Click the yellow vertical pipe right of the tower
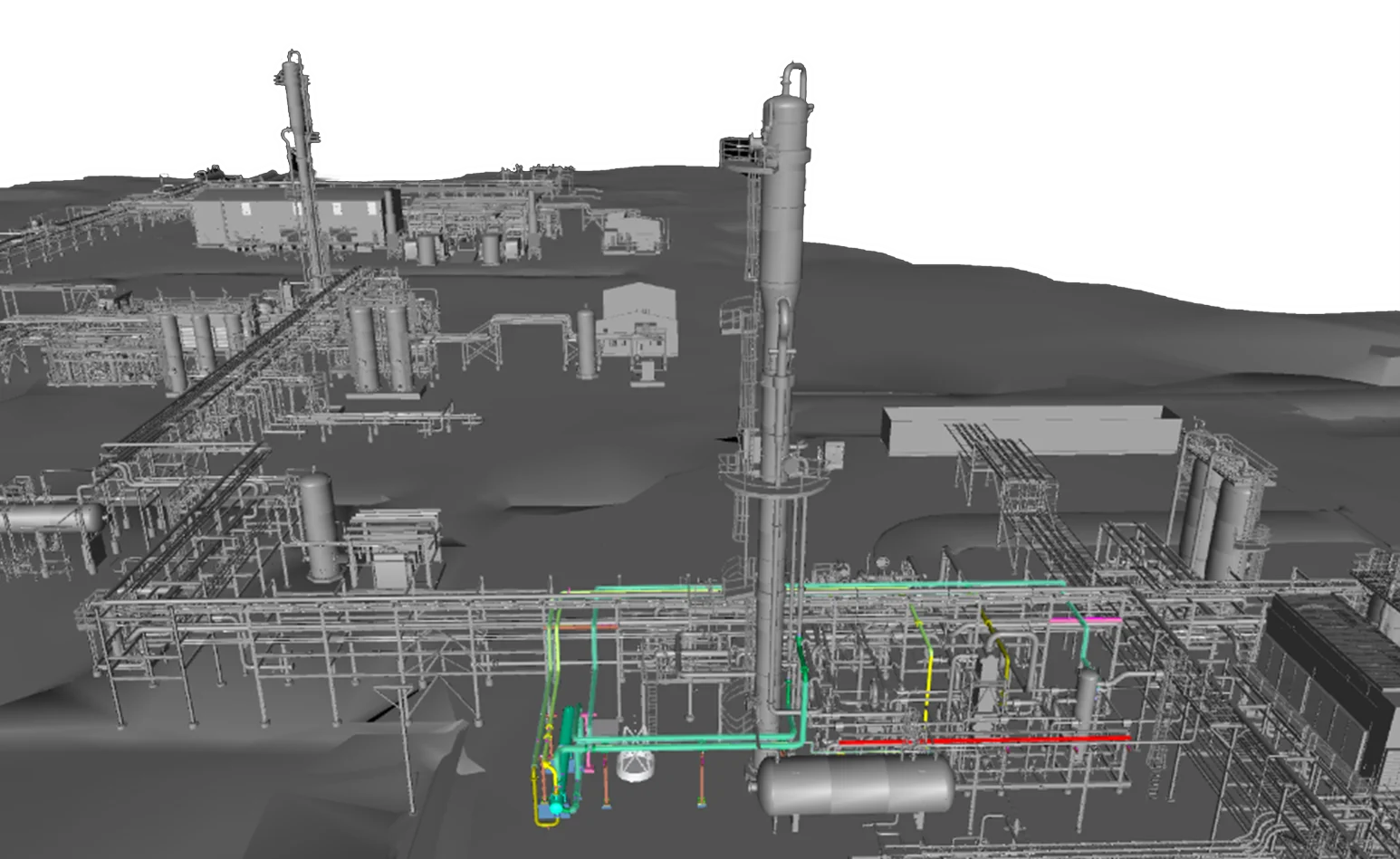Image resolution: width=1400 pixels, height=859 pixels. click(x=924, y=662)
